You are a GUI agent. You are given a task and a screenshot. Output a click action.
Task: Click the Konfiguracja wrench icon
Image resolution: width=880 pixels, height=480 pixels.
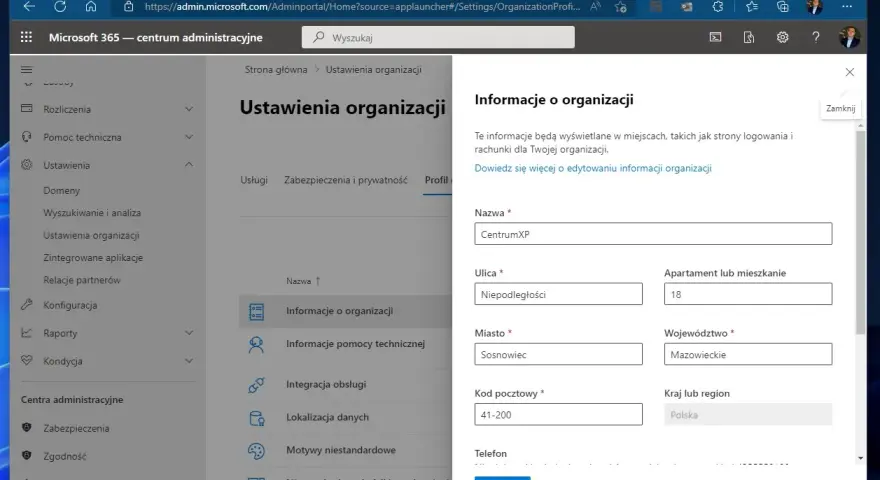coord(26,305)
